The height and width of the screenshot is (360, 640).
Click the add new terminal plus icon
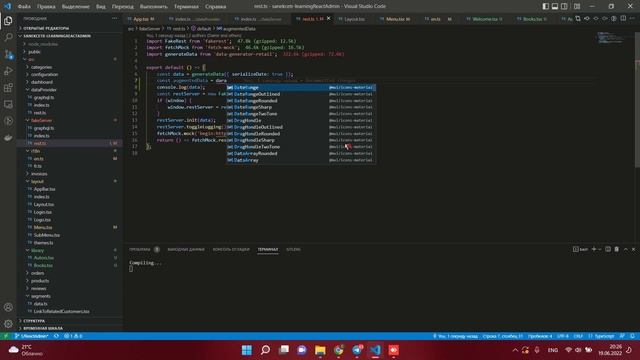point(594,249)
